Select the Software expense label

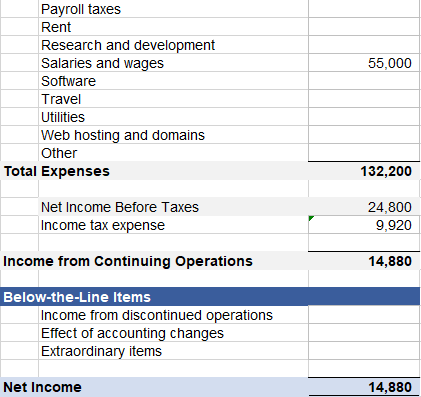(68, 81)
